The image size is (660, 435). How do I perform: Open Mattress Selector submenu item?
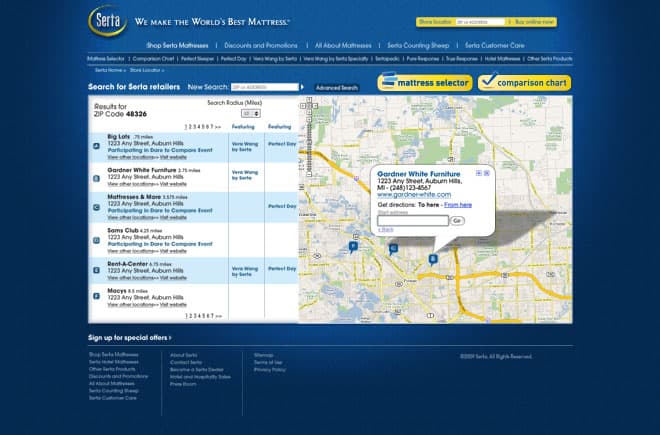pos(106,59)
